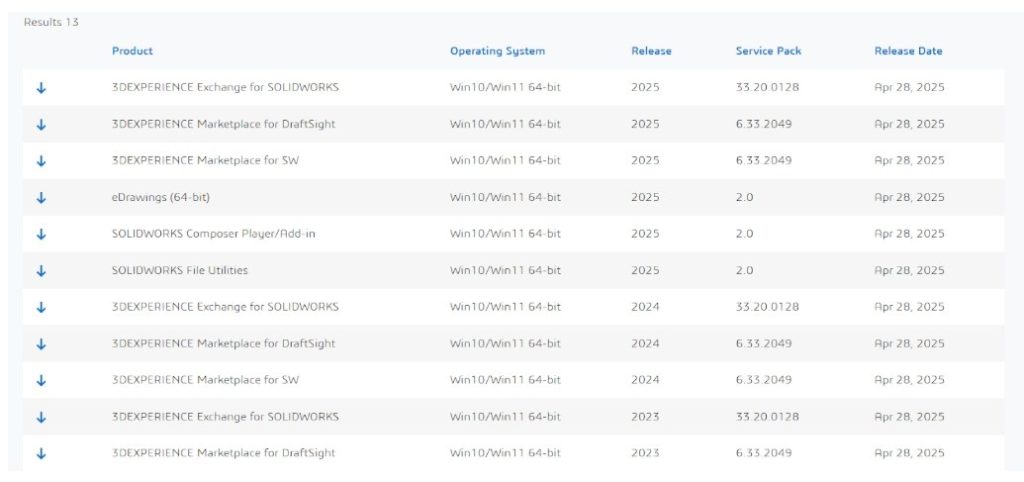
Task: Select 'Apr 28, 2025' date in File Utilities row
Action: tap(909, 270)
